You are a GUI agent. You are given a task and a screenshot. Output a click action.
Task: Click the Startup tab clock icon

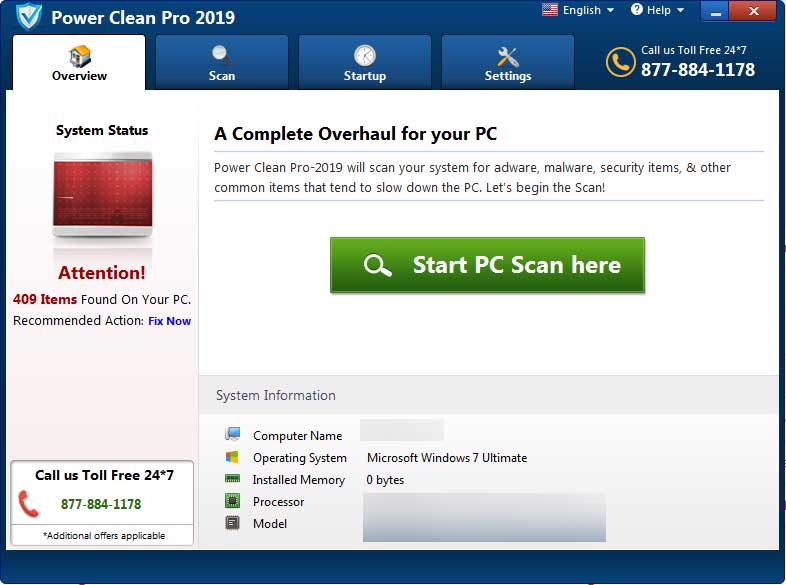point(365,56)
